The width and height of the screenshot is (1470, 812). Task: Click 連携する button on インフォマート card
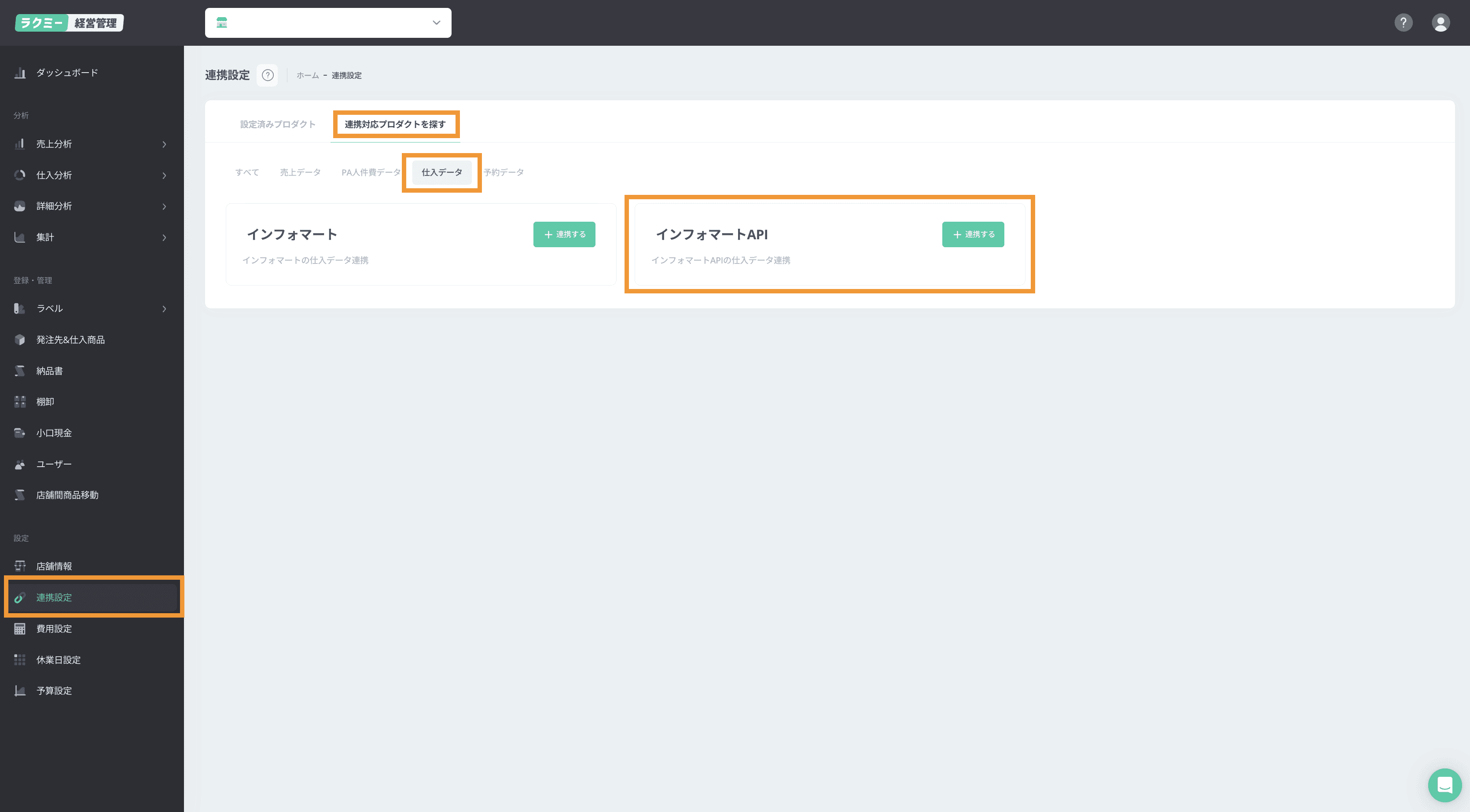(564, 234)
